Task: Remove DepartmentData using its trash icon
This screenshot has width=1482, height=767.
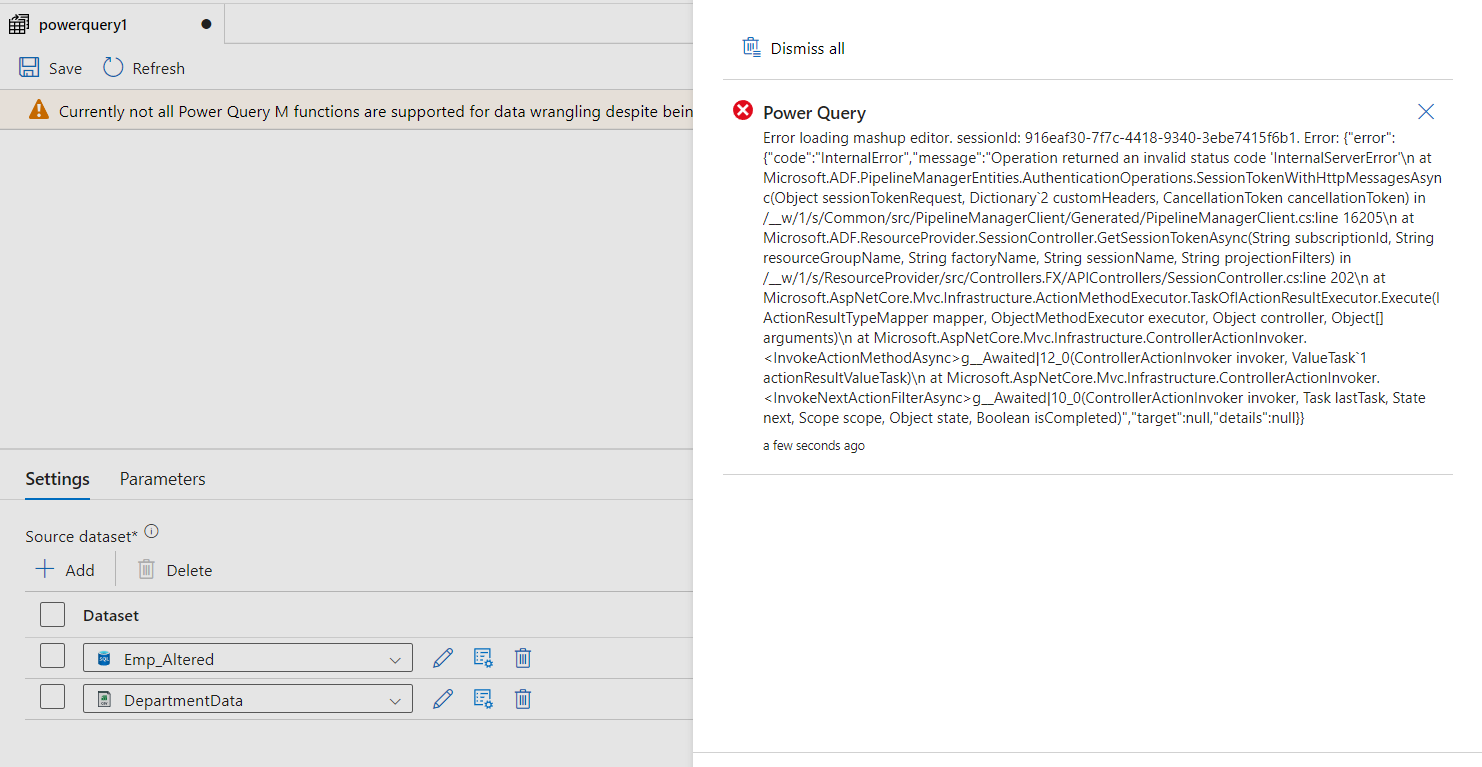Action: 522,699
